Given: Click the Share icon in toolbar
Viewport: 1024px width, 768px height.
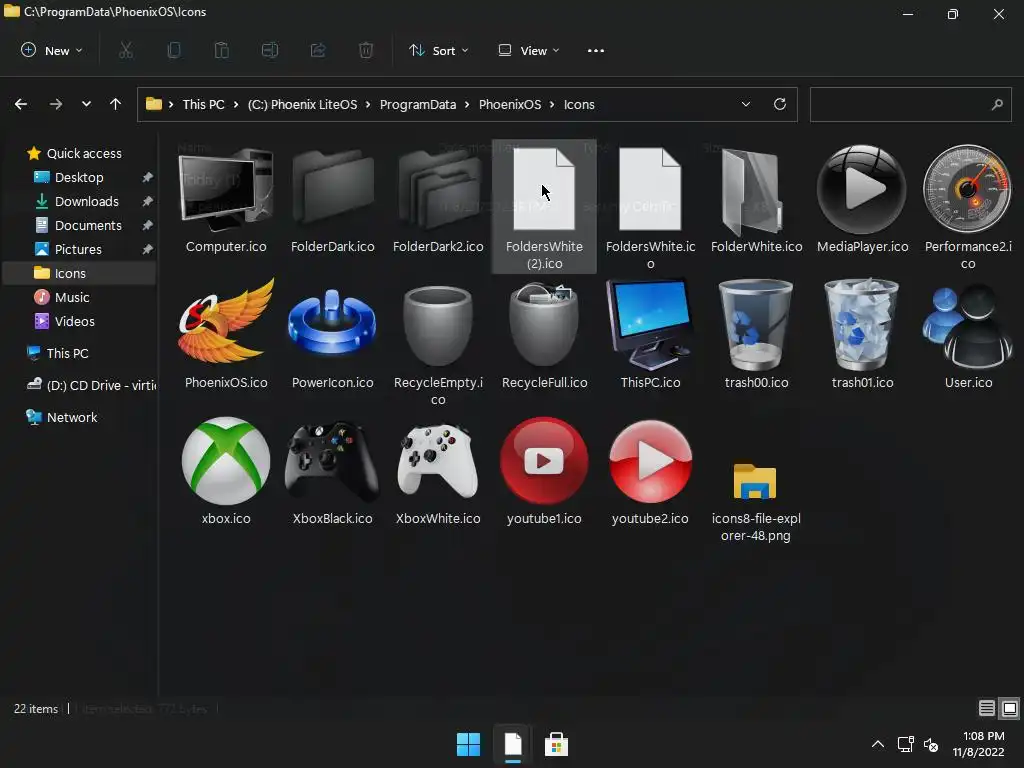Looking at the screenshot, I should point(318,50).
